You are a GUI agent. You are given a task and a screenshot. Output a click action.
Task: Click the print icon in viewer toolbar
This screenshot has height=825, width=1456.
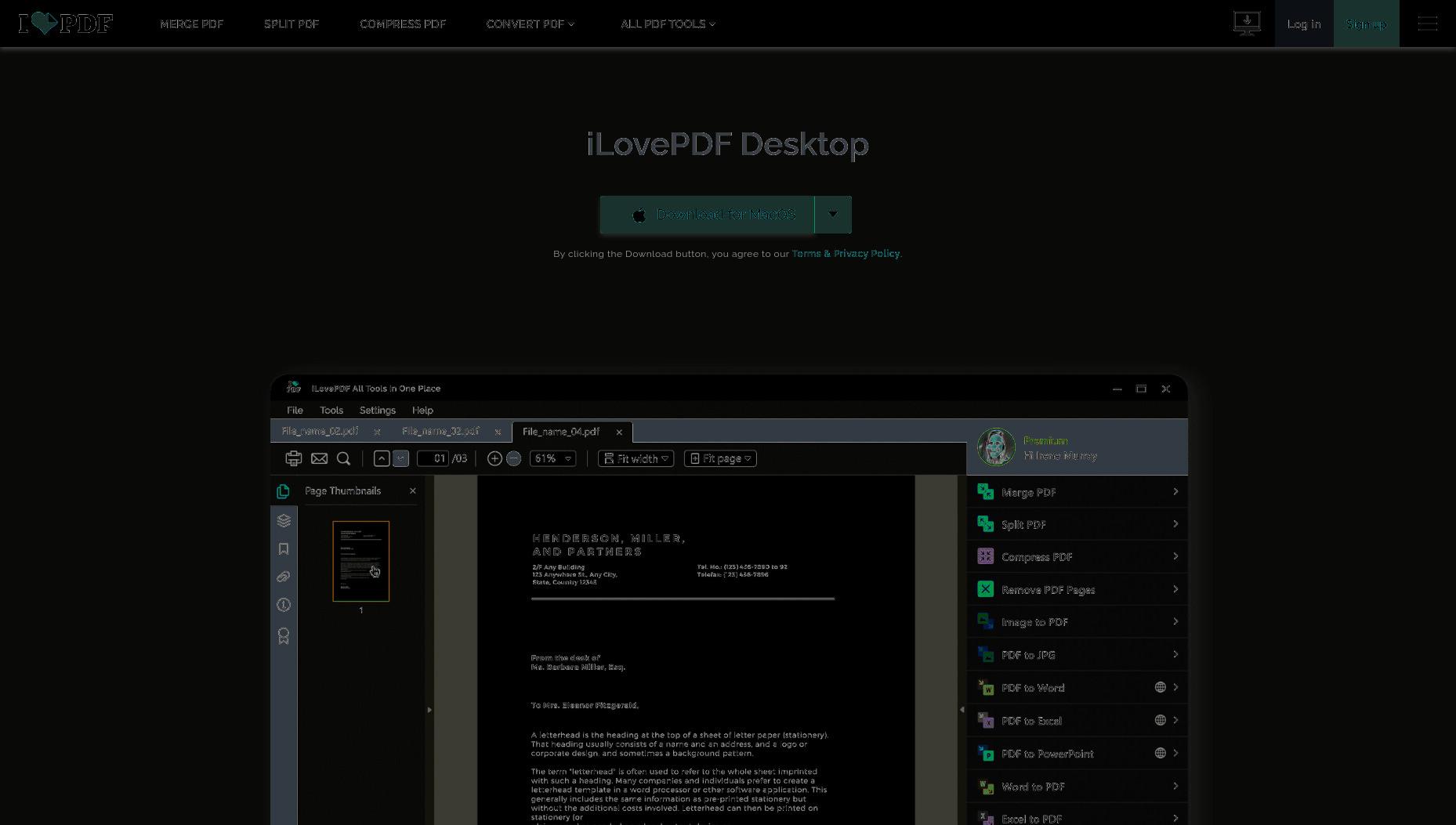point(293,459)
